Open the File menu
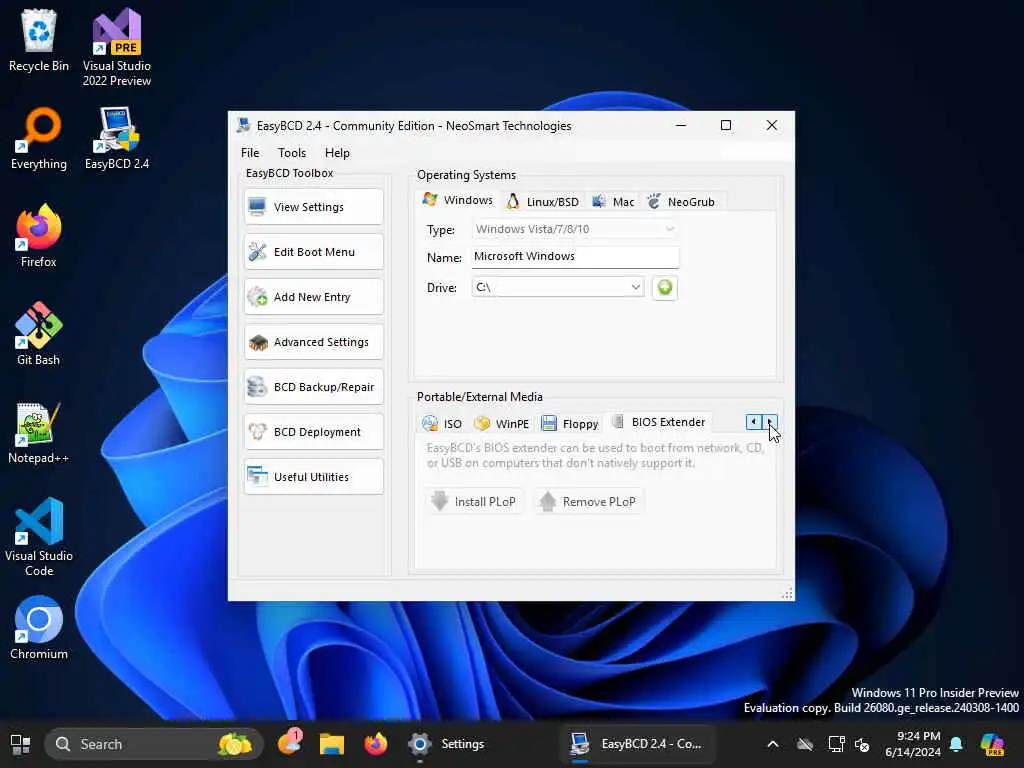1024x768 pixels. [x=250, y=153]
